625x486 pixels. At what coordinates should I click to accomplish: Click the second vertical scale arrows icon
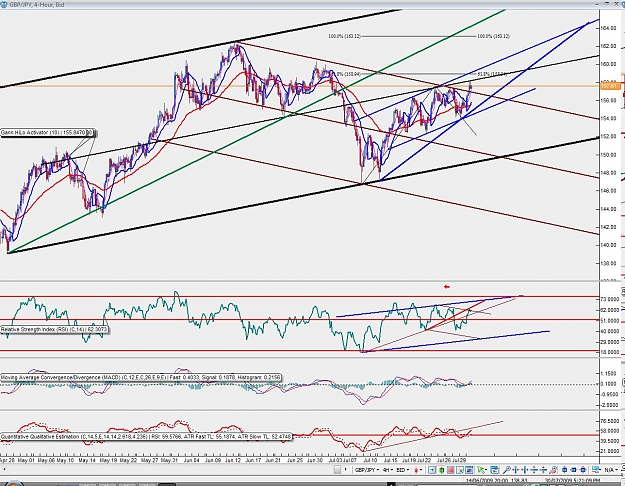[544, 470]
